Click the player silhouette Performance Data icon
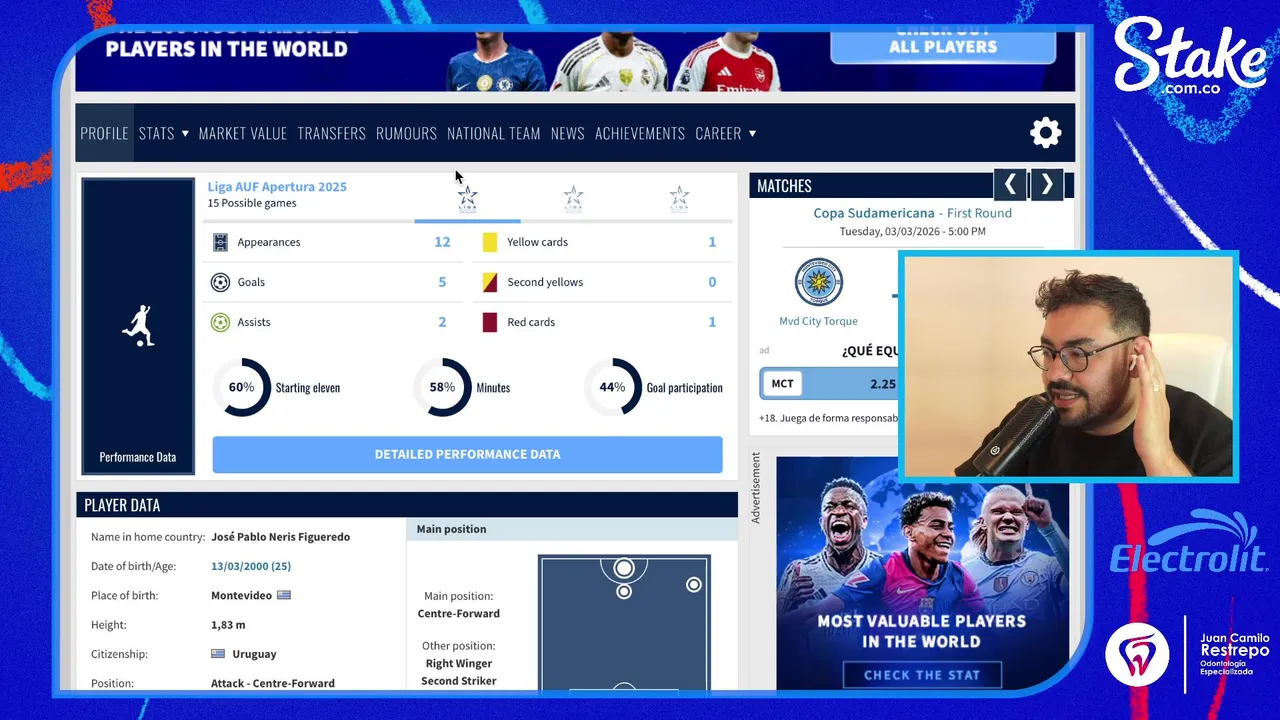 138,326
